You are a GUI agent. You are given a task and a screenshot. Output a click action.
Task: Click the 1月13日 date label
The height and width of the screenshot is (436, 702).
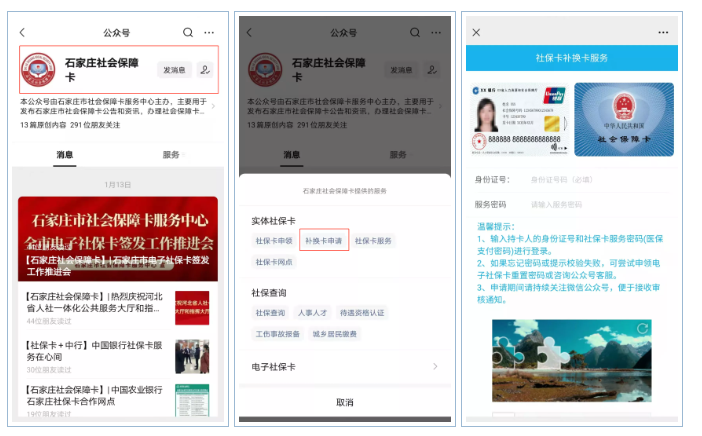(x=118, y=185)
